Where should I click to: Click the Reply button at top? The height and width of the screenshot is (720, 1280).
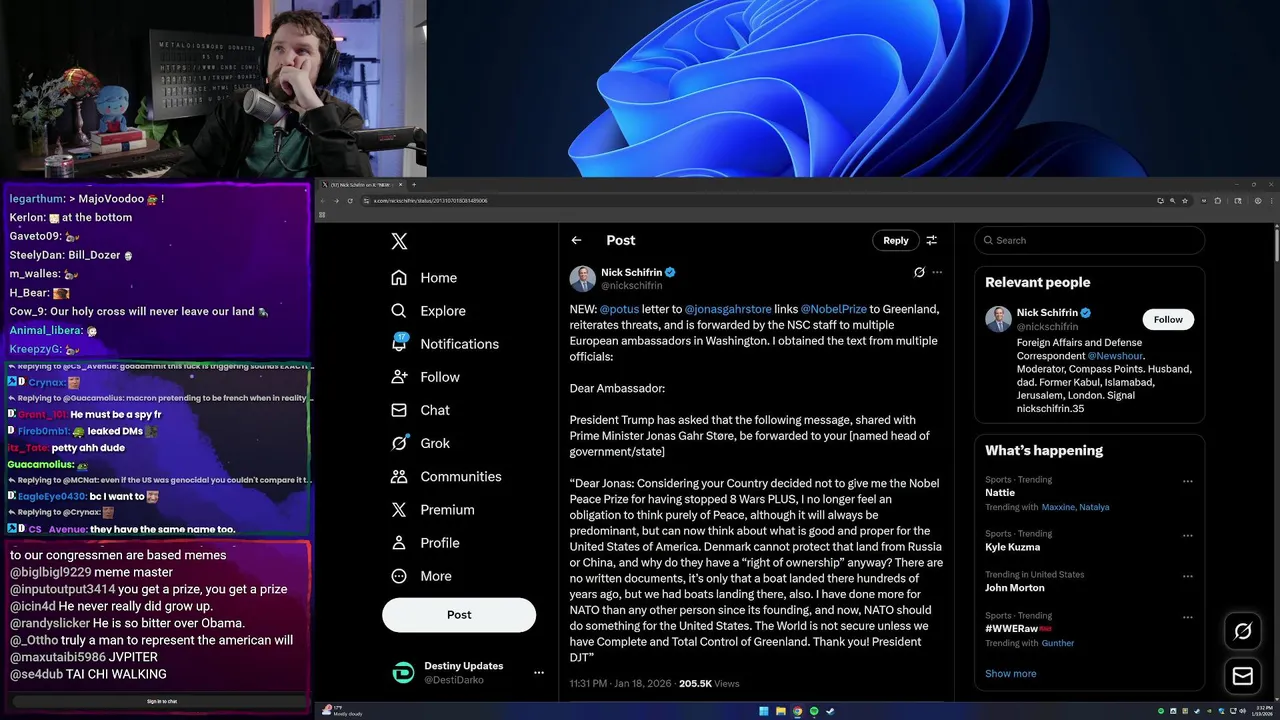point(896,240)
